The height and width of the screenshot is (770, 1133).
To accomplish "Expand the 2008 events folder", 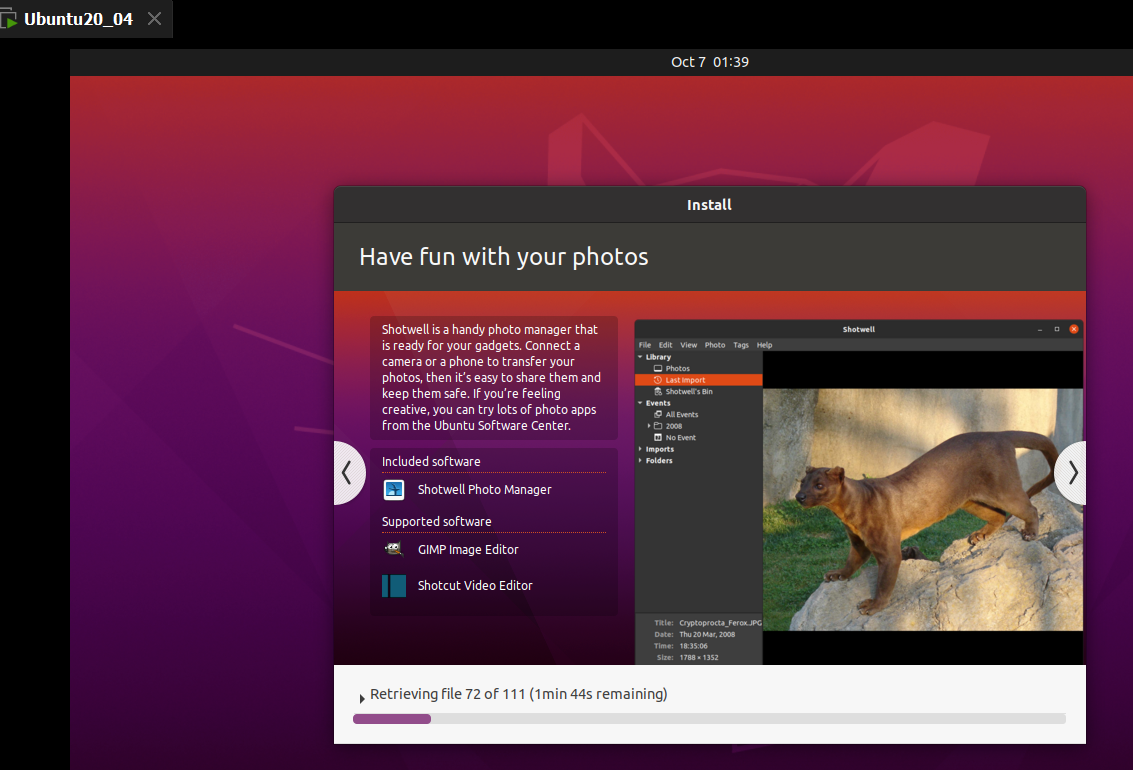I will [649, 426].
